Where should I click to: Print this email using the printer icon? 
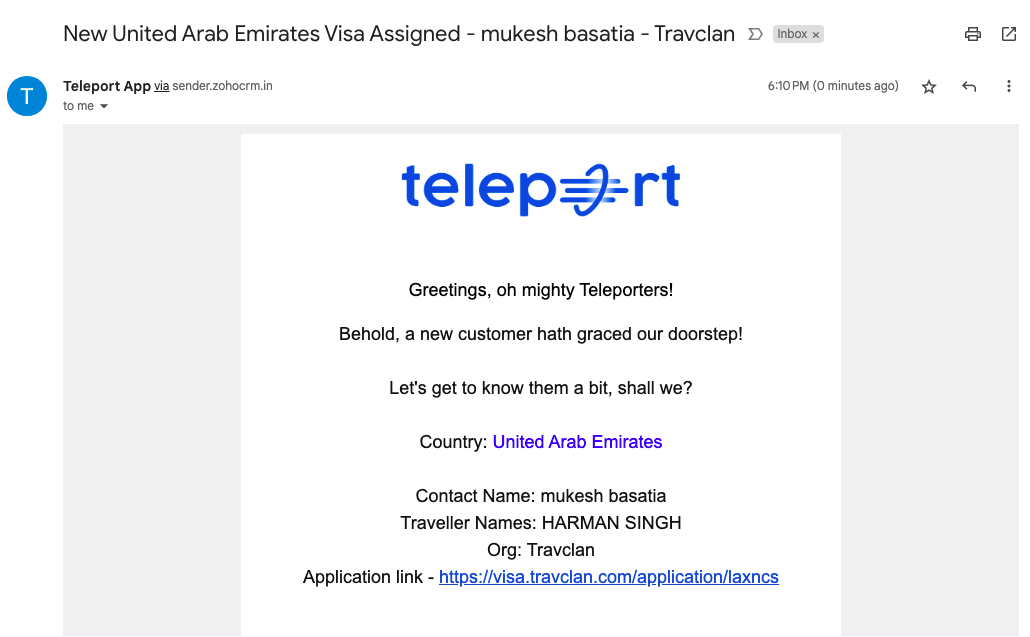point(973,34)
